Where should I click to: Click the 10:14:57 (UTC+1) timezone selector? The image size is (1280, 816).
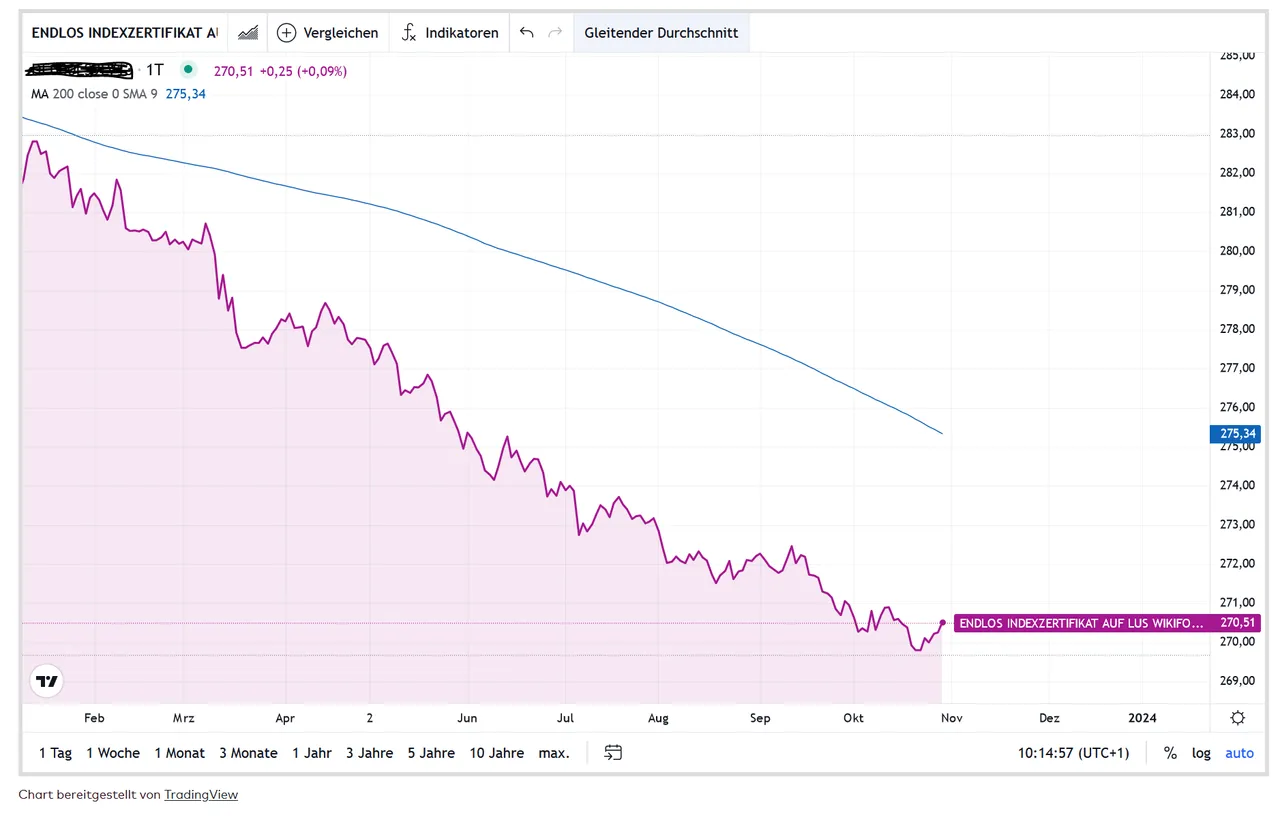1073,753
